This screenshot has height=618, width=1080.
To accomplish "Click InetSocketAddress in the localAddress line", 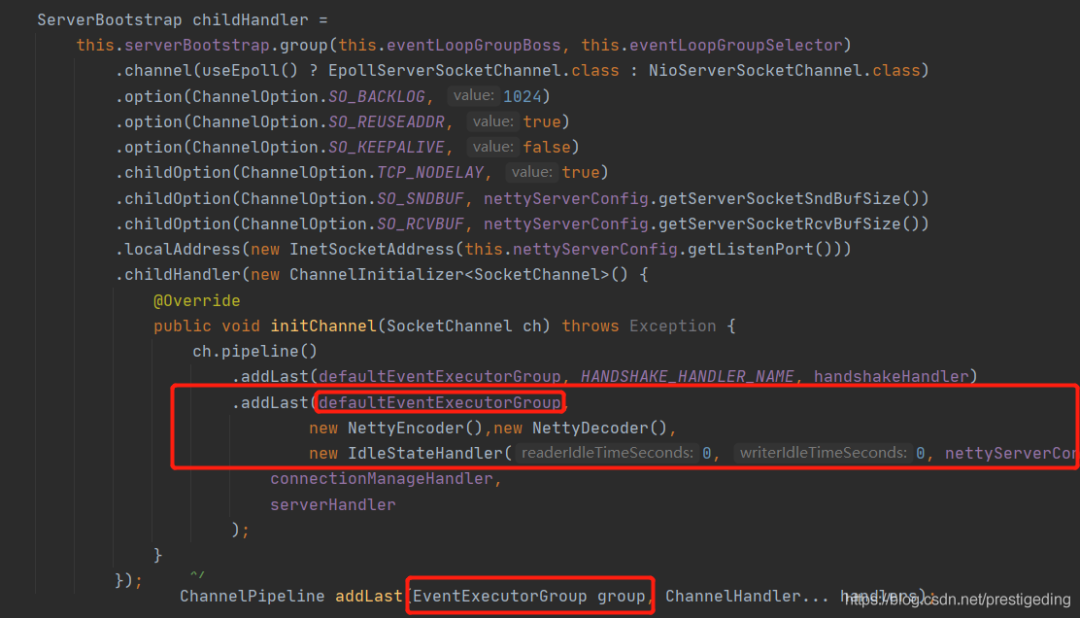I will tap(371, 249).
